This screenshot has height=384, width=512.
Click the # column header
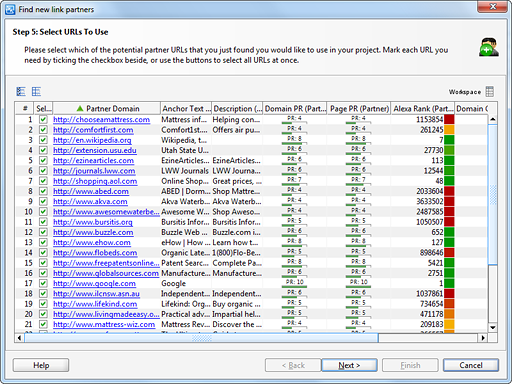coord(25,108)
